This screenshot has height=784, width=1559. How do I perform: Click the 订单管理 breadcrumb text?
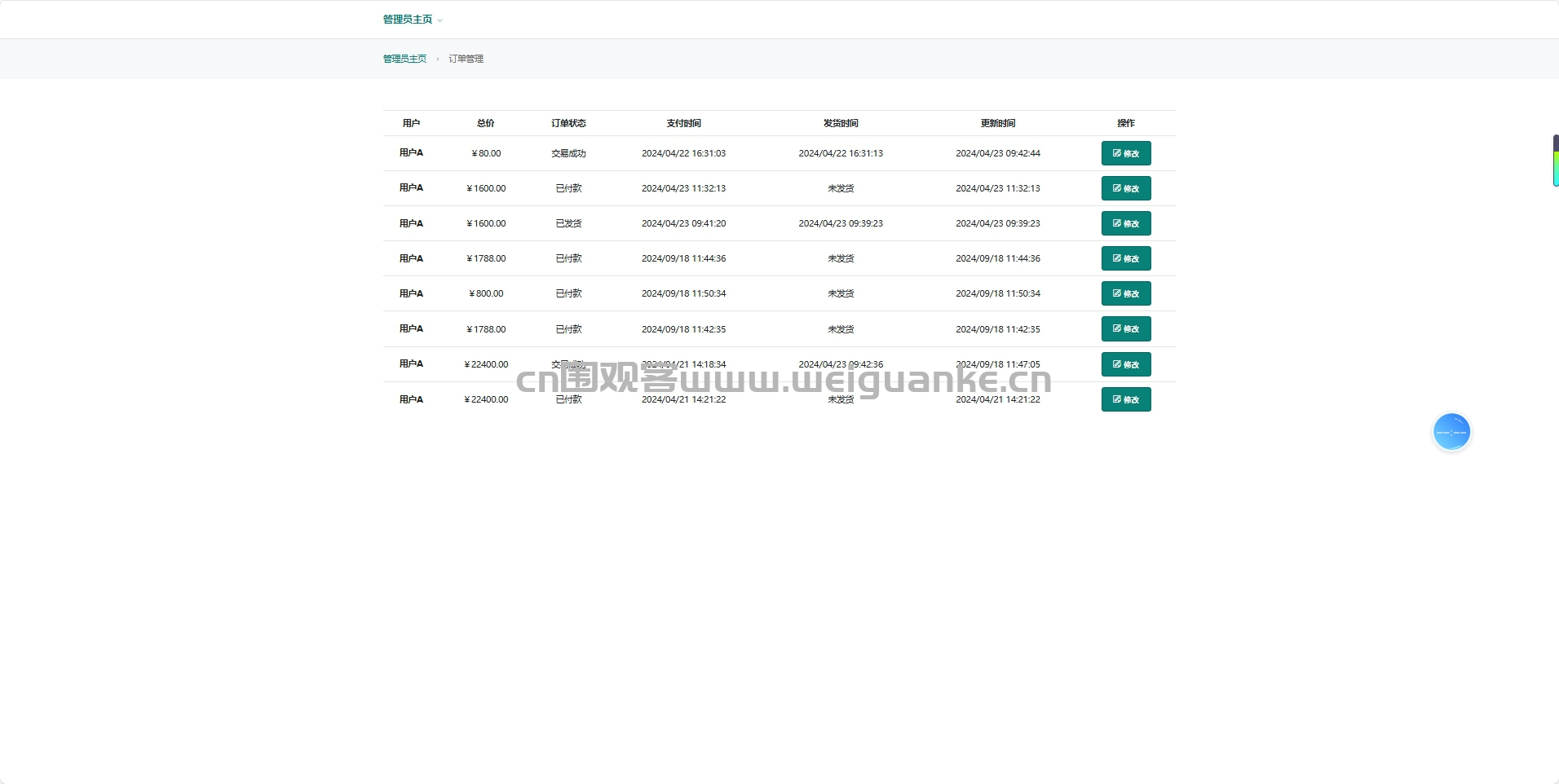coord(466,59)
